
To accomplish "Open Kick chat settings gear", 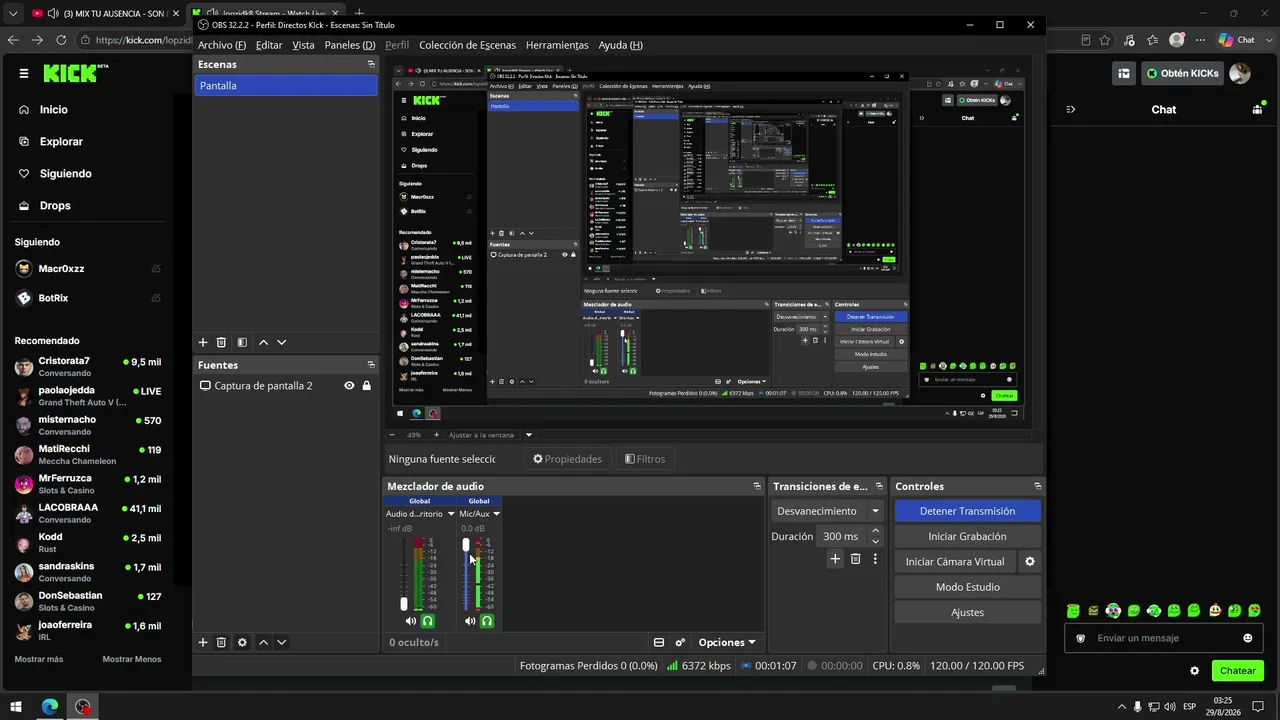I will [x=1194, y=671].
